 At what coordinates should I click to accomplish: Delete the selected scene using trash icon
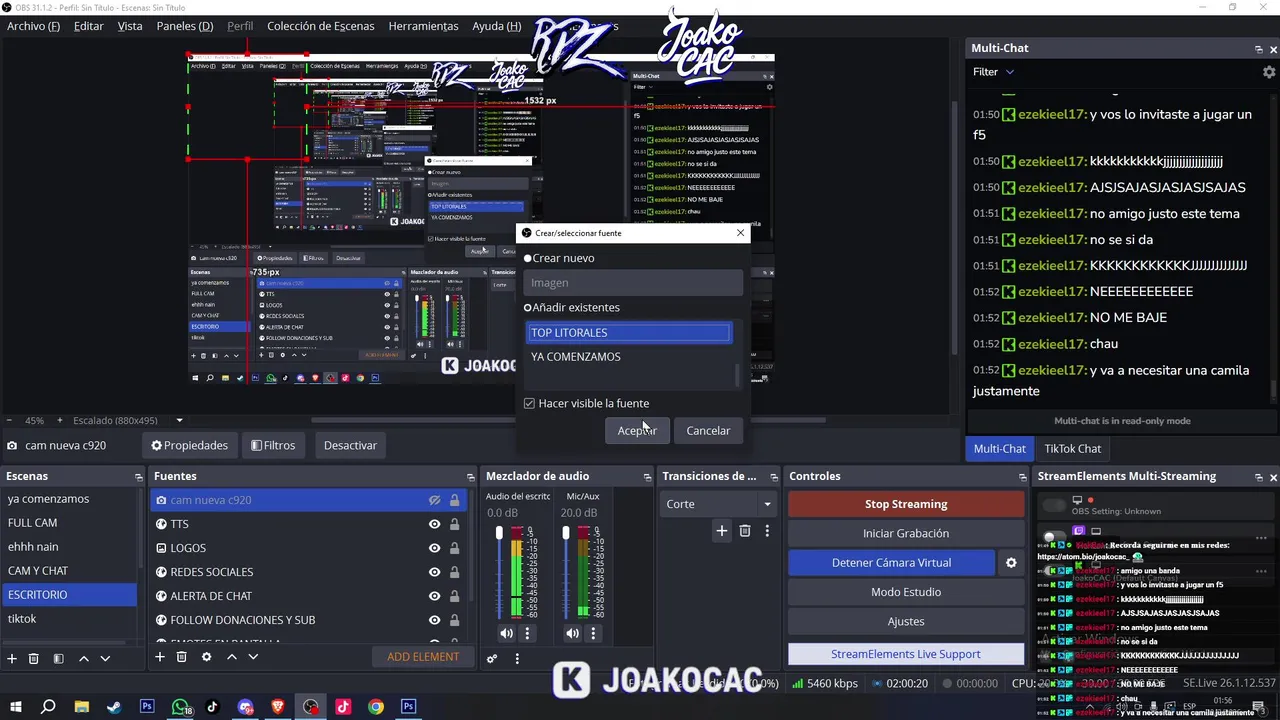(34, 658)
